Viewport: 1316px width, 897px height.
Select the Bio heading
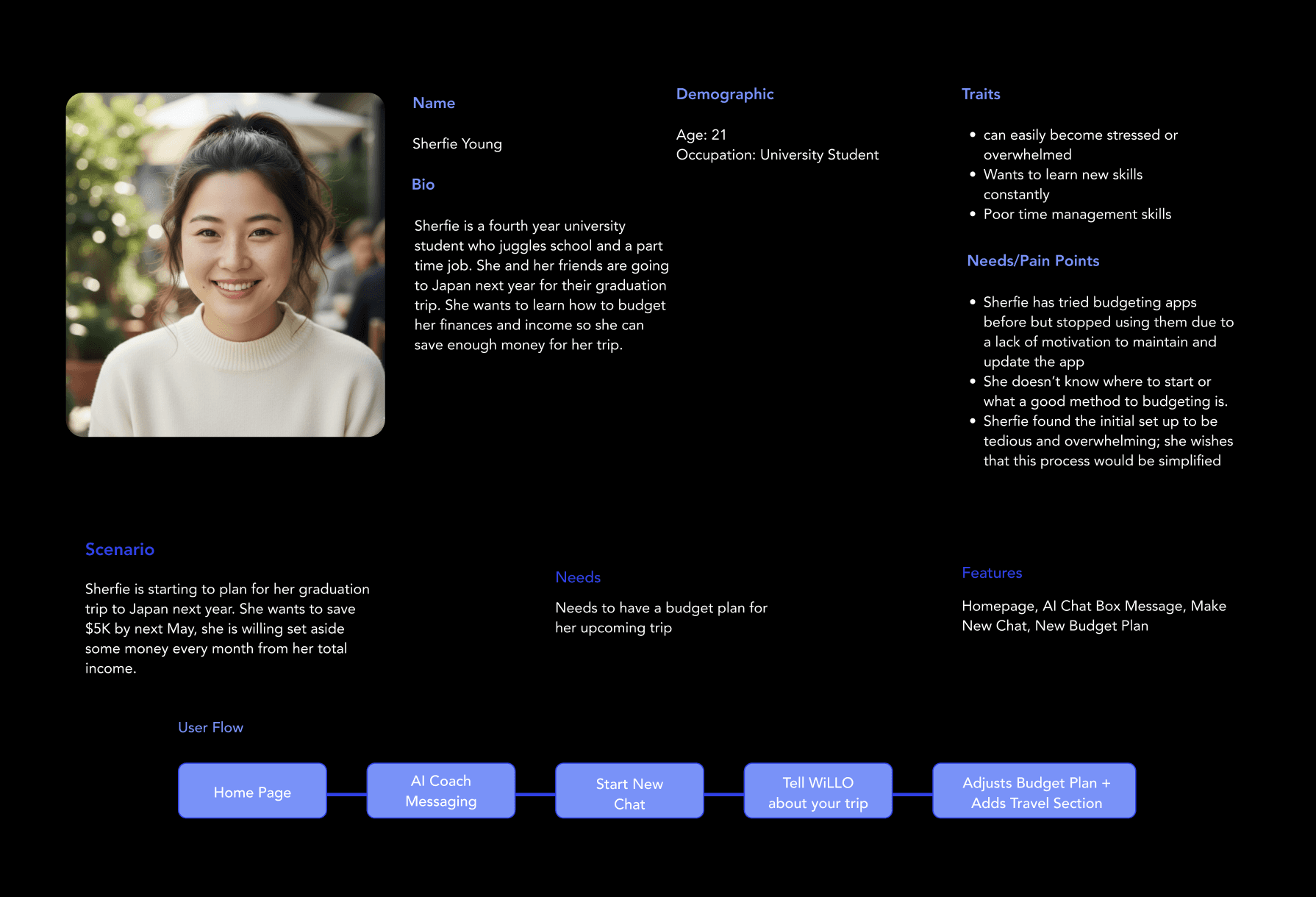pyautogui.click(x=423, y=185)
